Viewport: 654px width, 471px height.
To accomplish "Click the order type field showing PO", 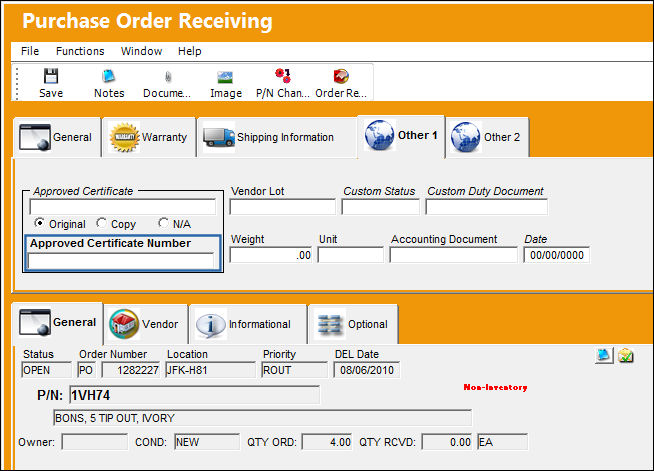I will click(x=86, y=370).
